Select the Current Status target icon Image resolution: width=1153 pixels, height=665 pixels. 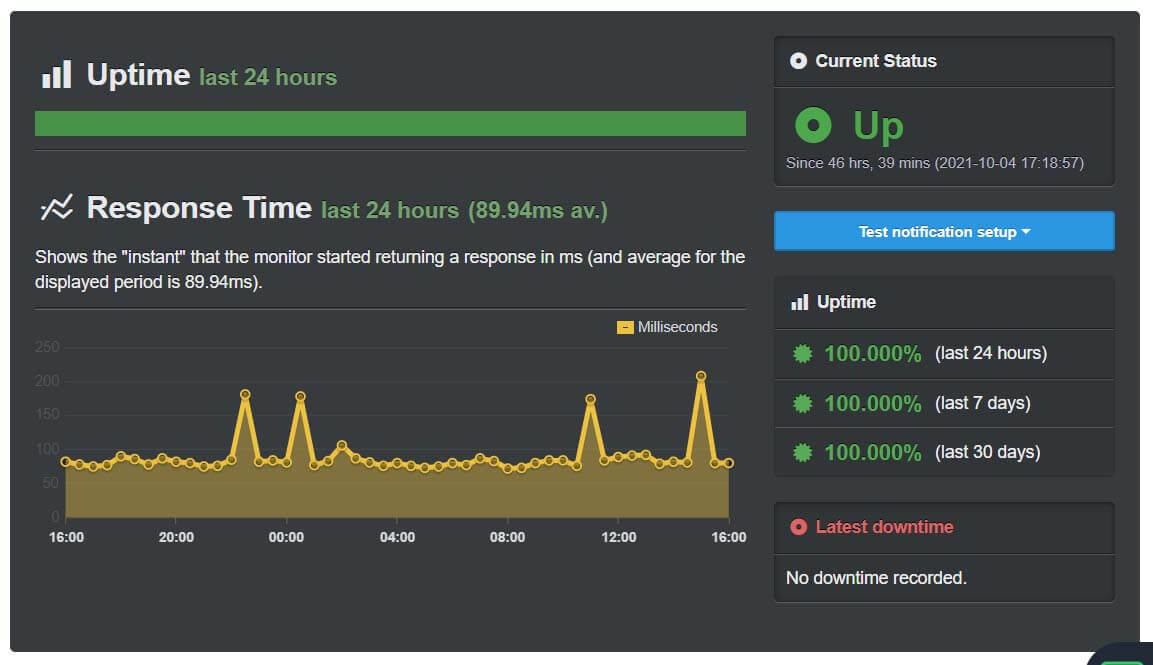tap(797, 61)
